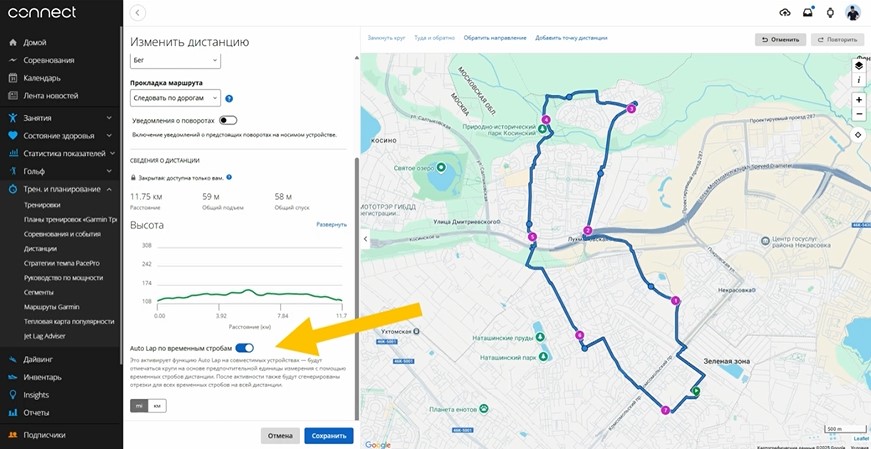Click waypoint marker 7 on the route

(665, 410)
